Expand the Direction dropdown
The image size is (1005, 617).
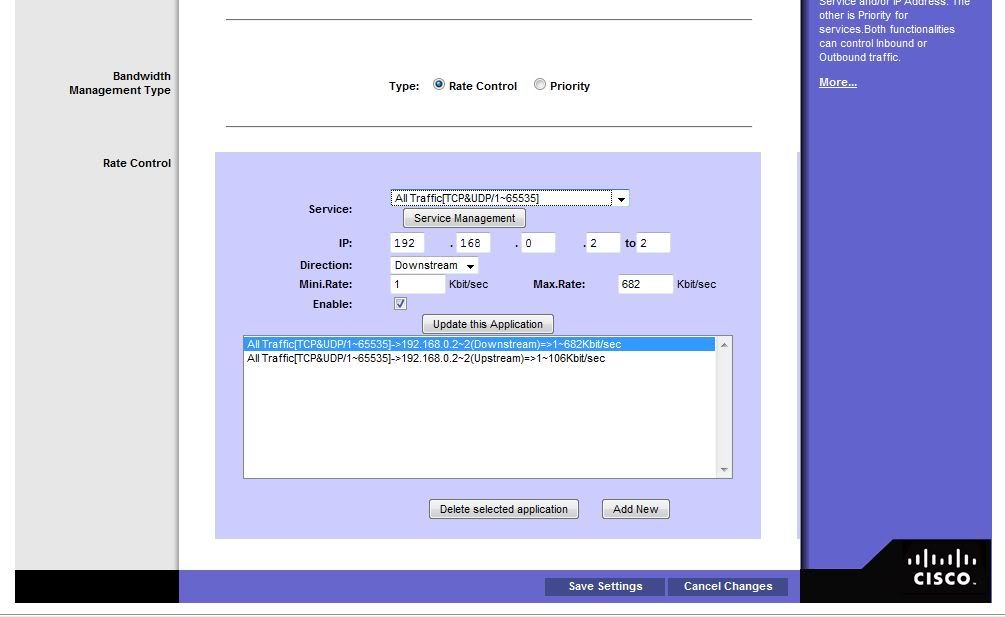coord(434,265)
